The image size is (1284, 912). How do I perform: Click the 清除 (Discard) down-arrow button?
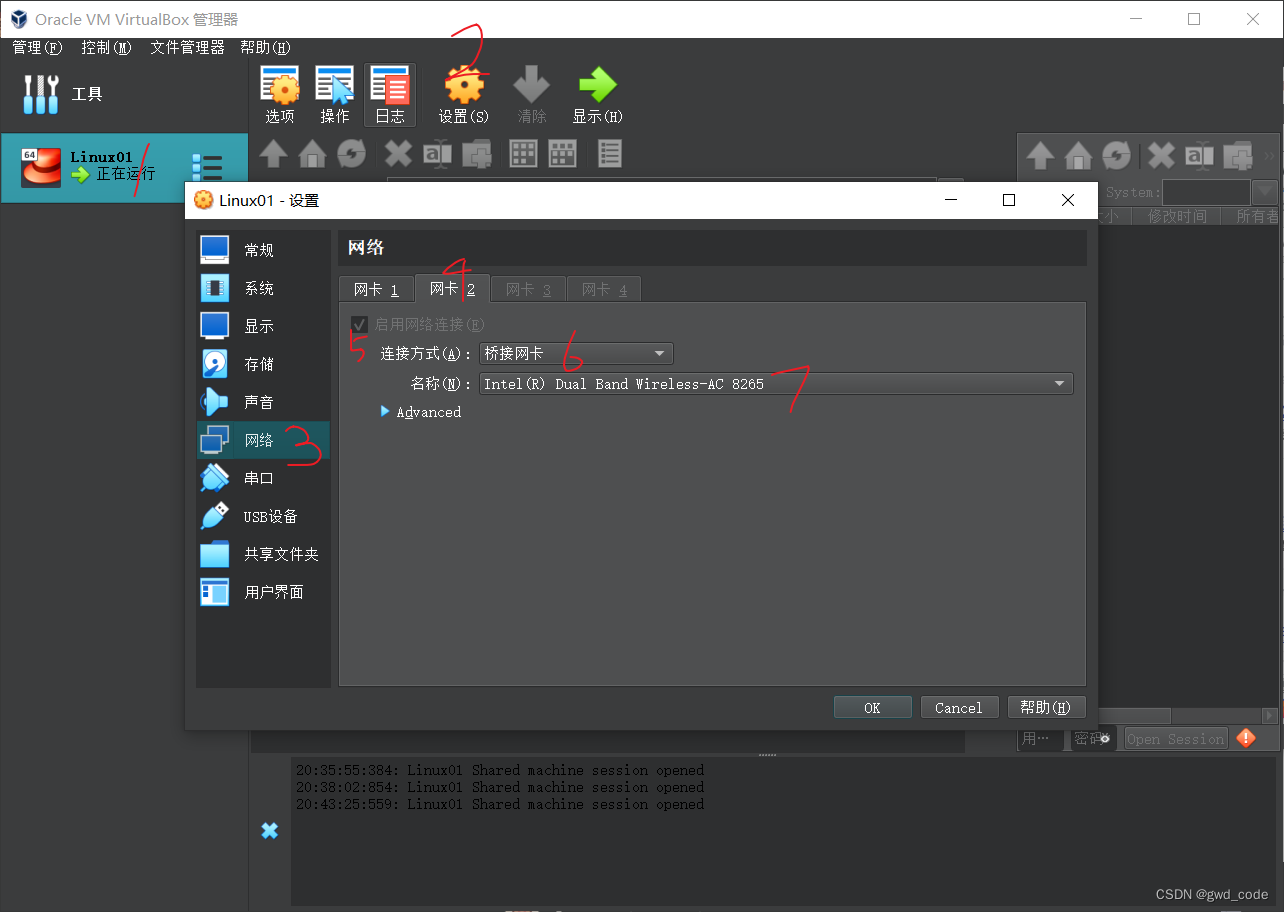532,95
